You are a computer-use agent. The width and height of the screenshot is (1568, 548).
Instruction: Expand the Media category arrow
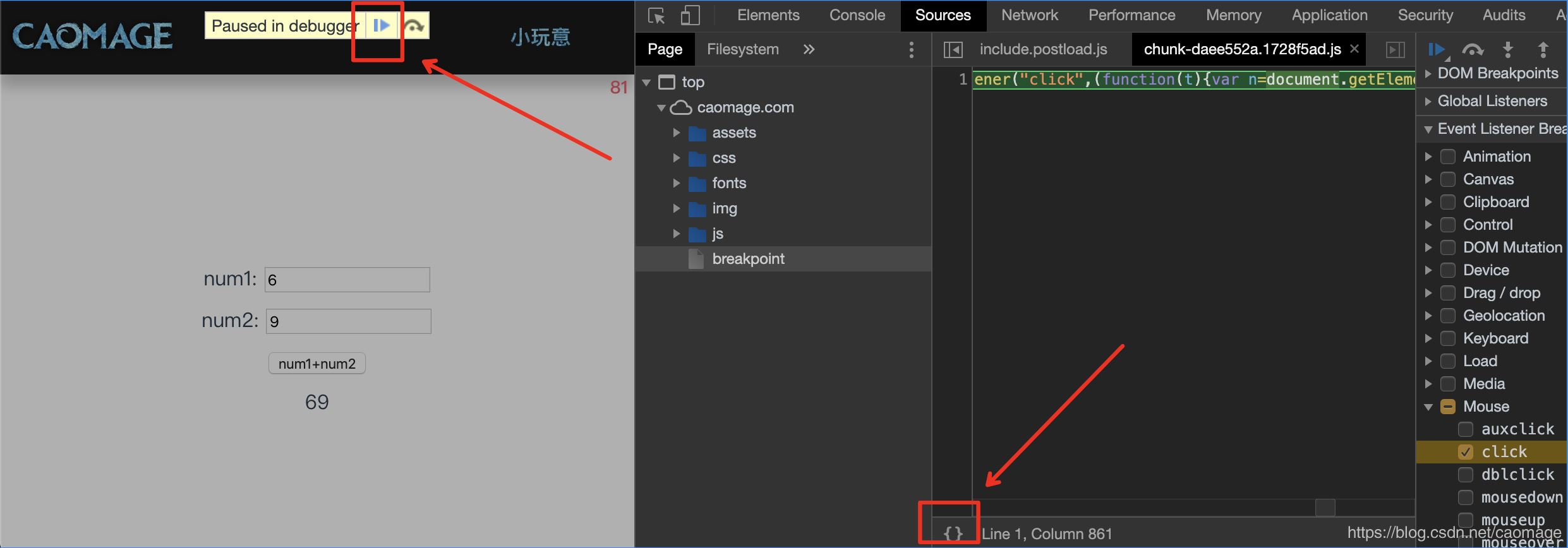click(1428, 384)
